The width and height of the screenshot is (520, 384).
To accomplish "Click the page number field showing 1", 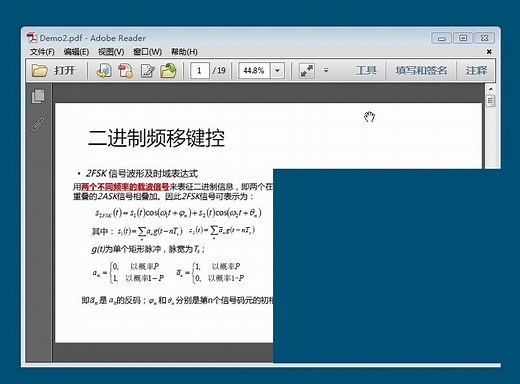I will (200, 71).
